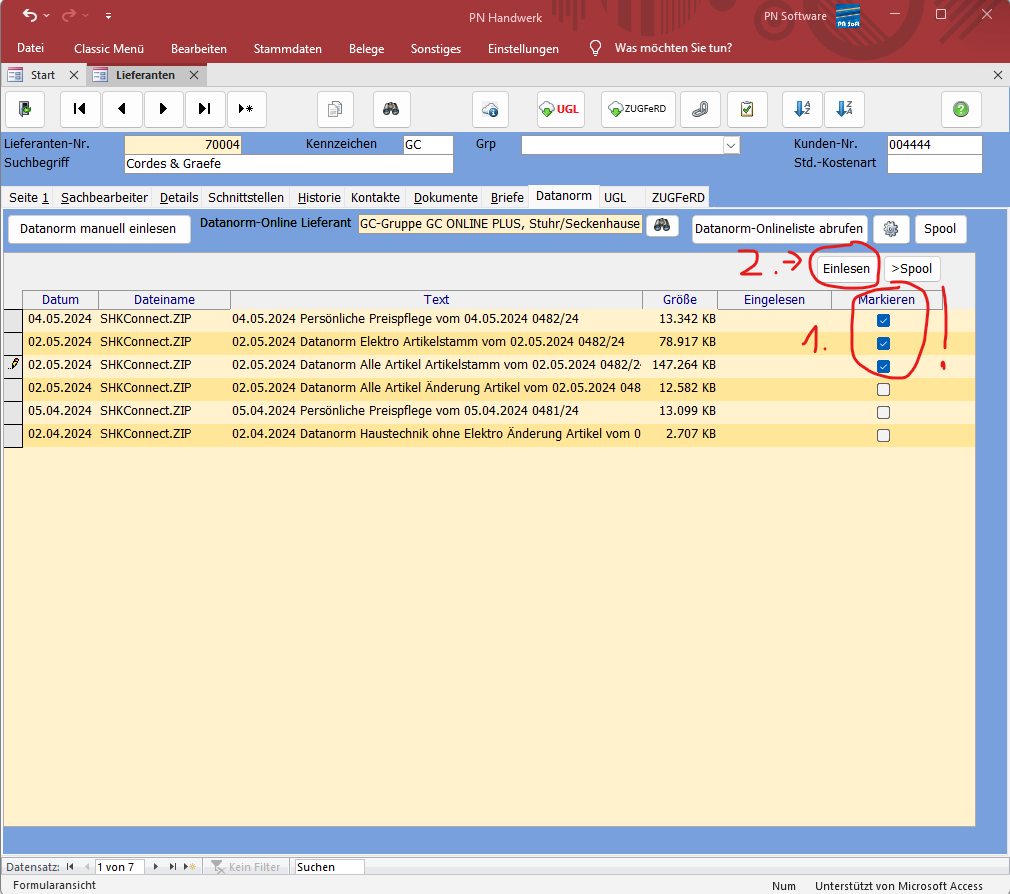Uncheck Markieren for Alle Artikel Artikelstamm row
Viewport: 1010px width, 894px height.
click(x=883, y=366)
